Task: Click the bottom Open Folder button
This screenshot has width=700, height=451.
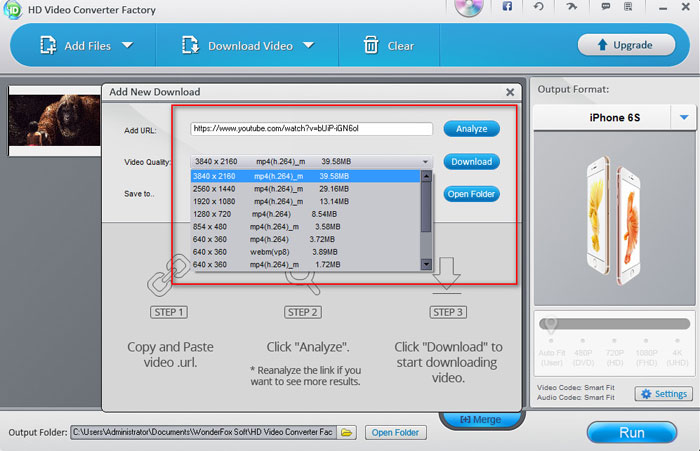Action: pyautogui.click(x=396, y=432)
